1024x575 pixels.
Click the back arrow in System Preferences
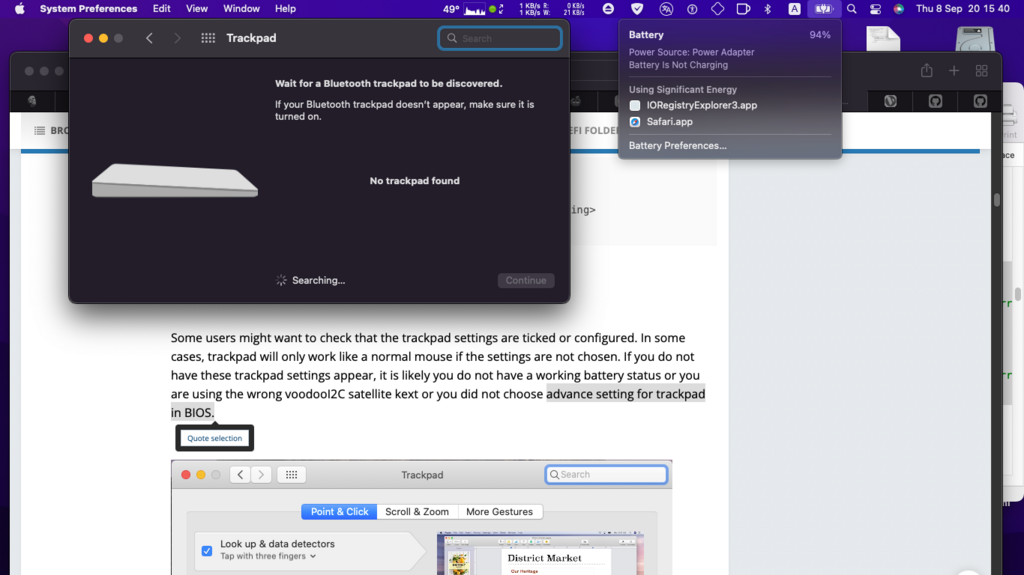(x=149, y=38)
